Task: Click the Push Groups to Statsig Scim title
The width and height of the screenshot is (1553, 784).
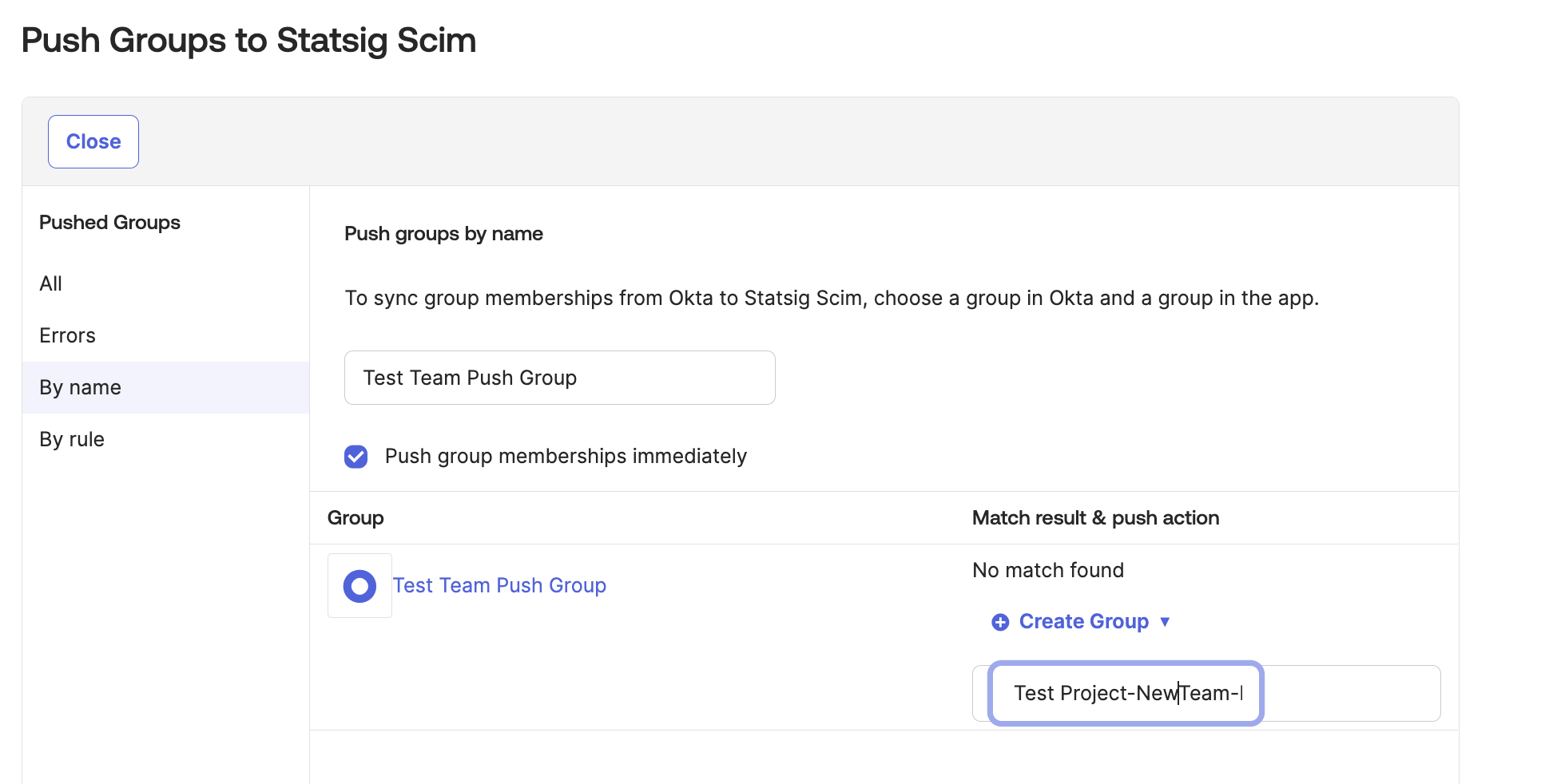Action: coord(248,40)
